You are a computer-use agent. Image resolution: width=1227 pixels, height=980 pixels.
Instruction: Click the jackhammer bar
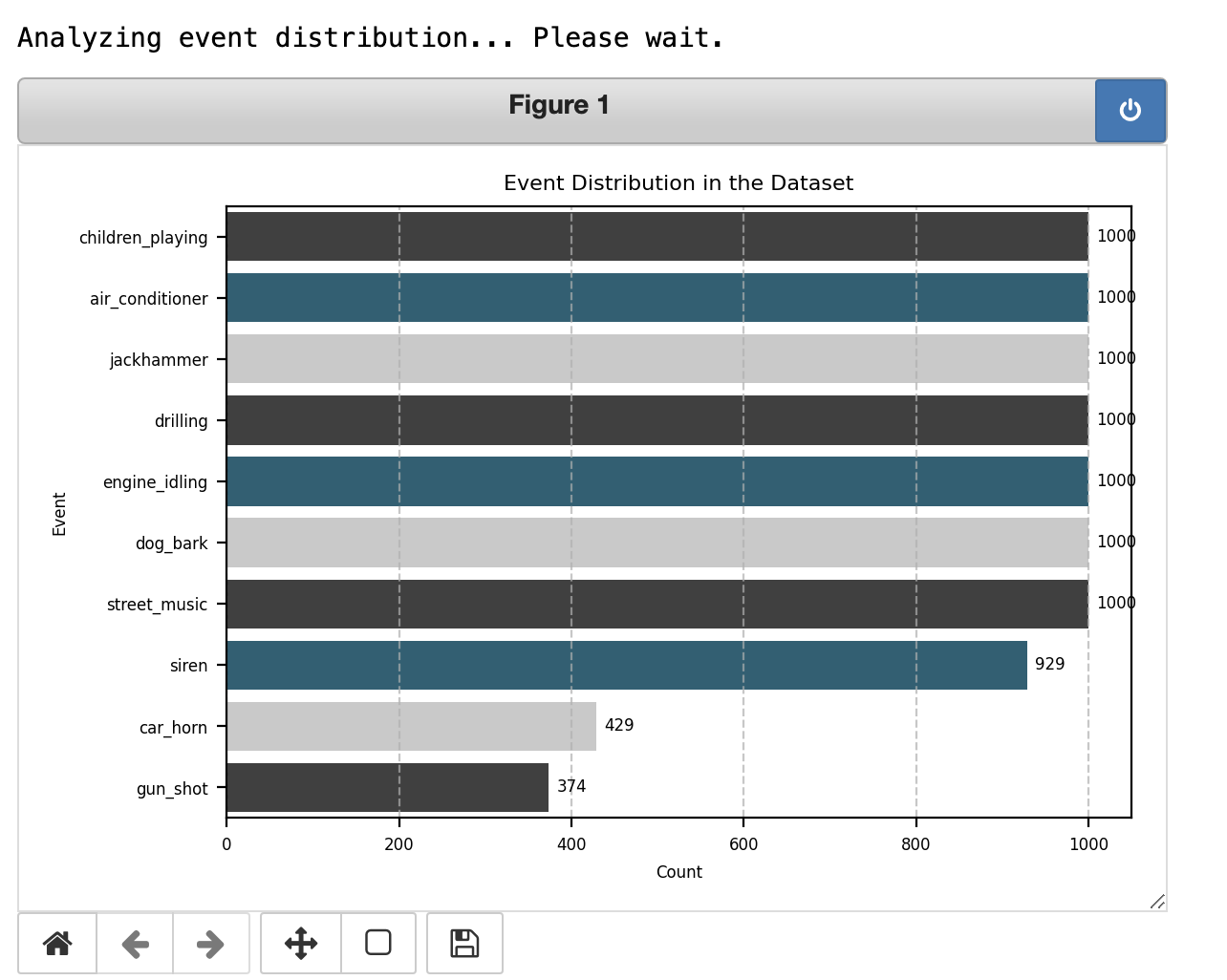tap(657, 359)
